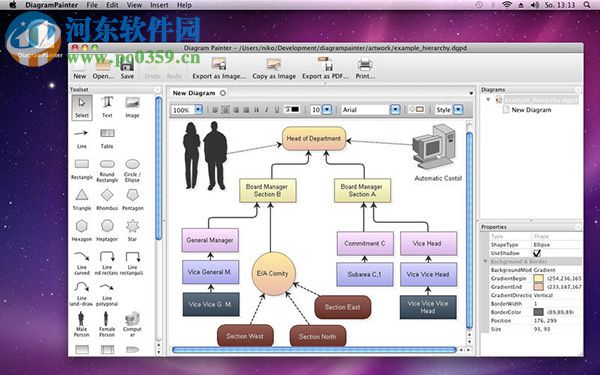This screenshot has width=600, height=375.
Task: Click the GradientBegin color swatch
Action: click(538, 278)
